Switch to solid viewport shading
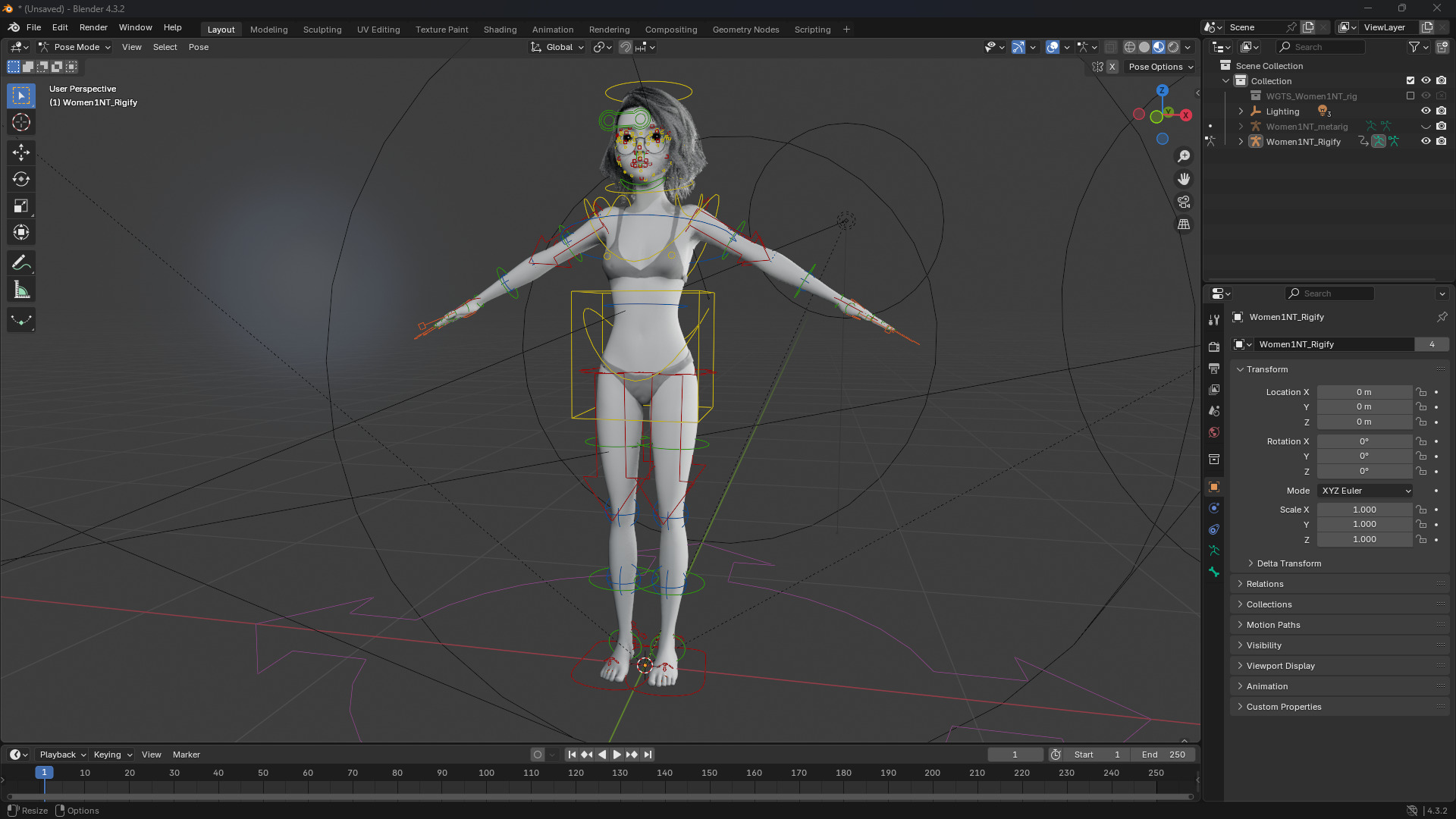1456x819 pixels. [1144, 47]
